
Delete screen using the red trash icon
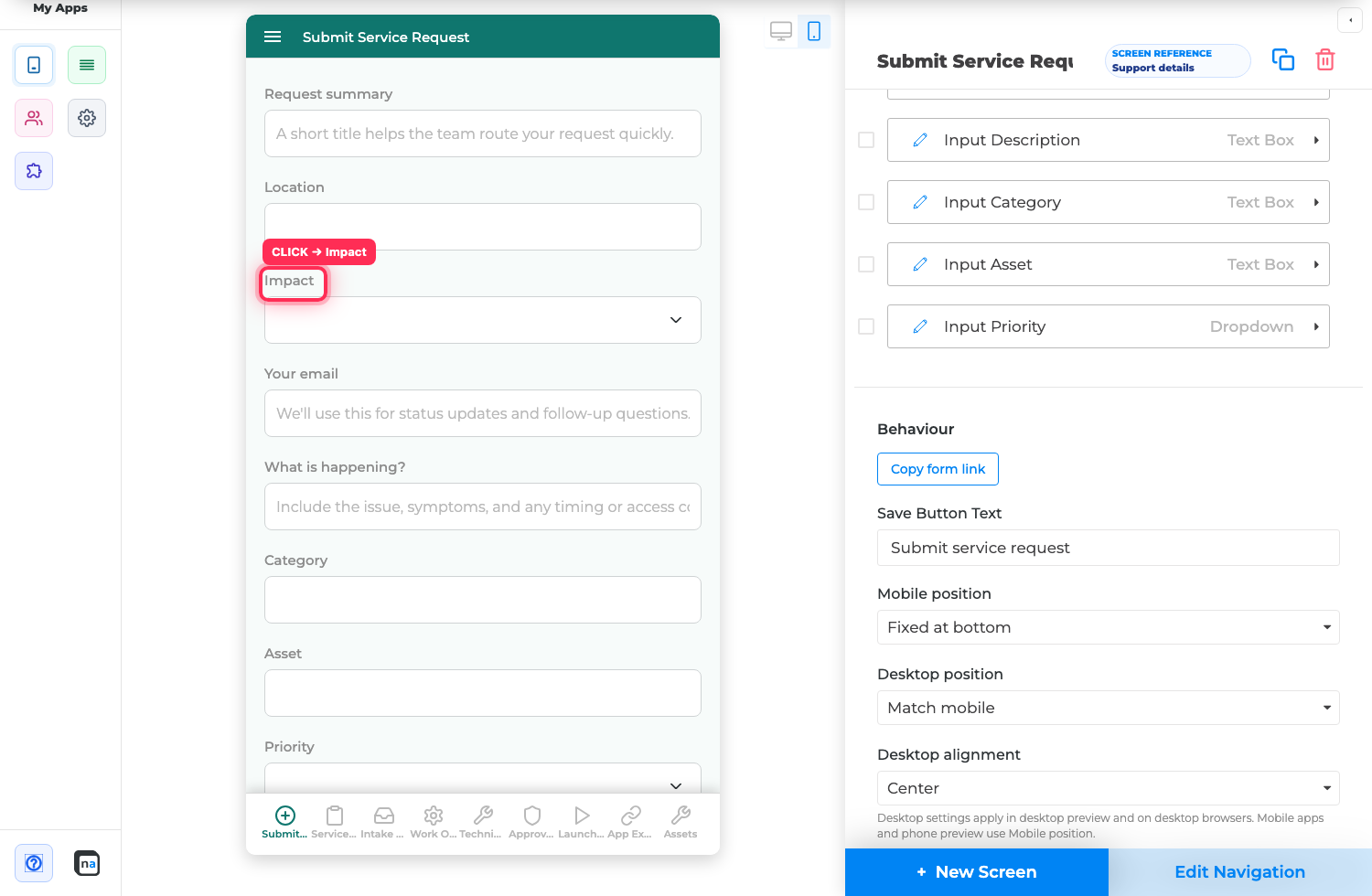click(1325, 59)
